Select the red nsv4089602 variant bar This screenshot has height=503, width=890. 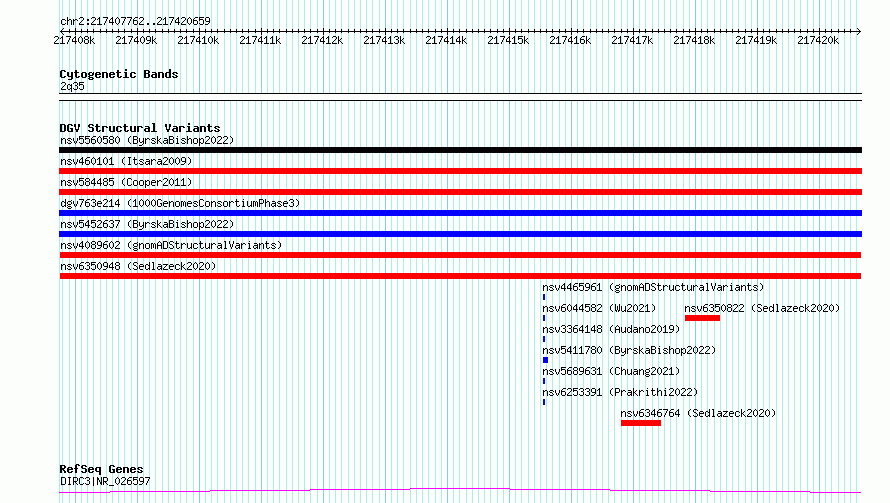pos(460,255)
